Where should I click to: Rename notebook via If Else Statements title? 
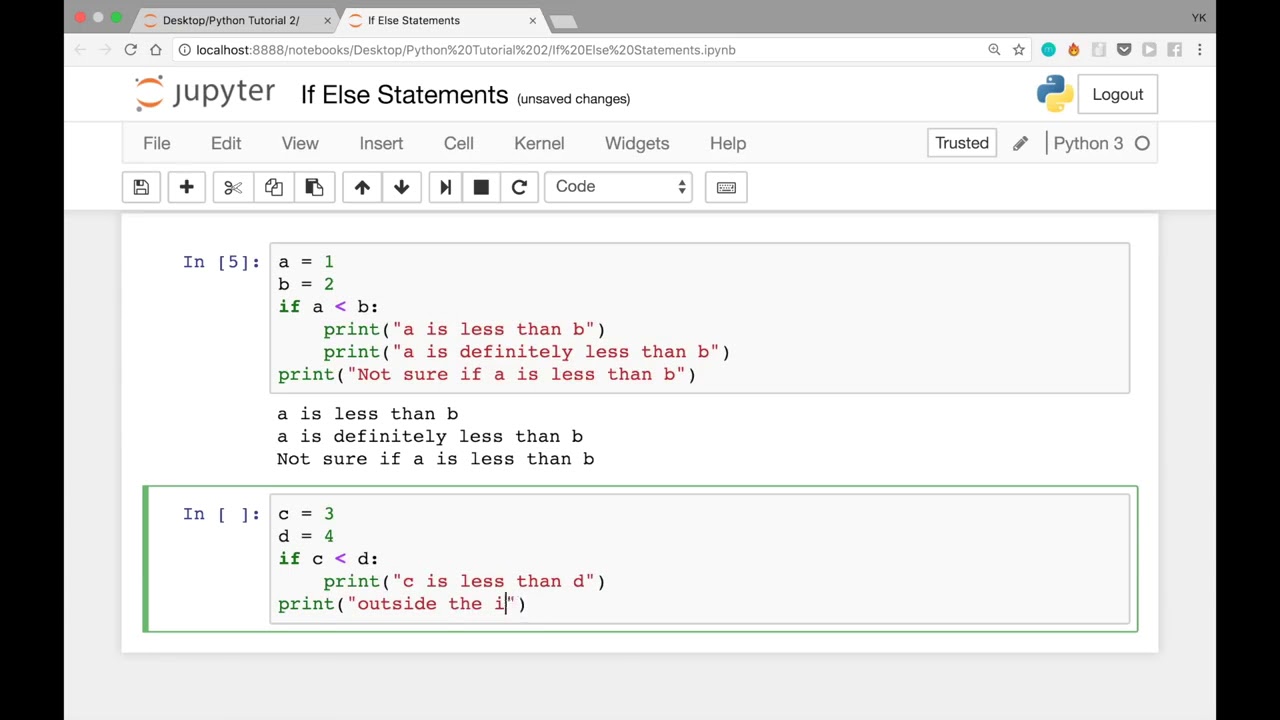click(404, 95)
